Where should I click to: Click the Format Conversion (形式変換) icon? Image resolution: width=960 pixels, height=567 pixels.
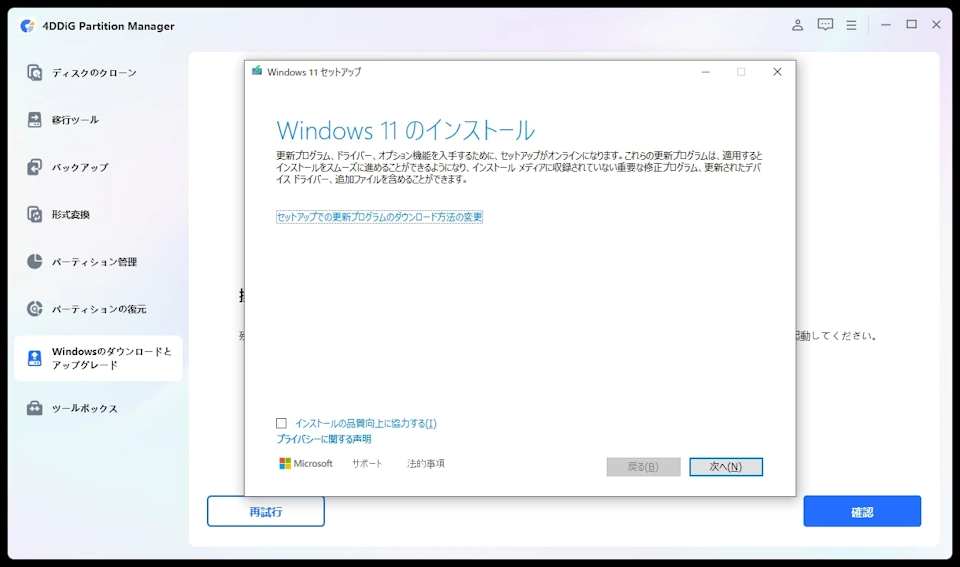point(35,214)
